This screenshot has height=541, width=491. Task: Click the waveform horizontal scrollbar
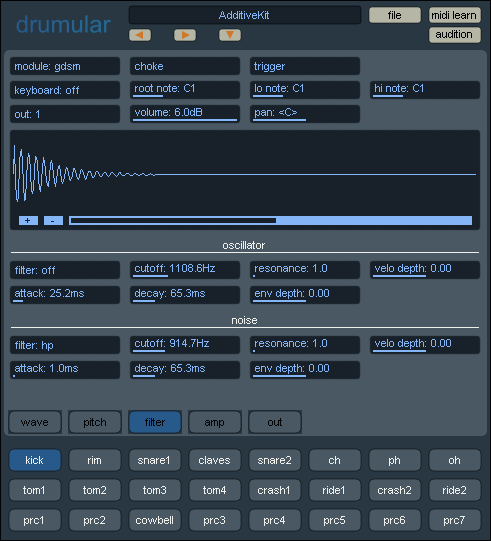tap(271, 220)
